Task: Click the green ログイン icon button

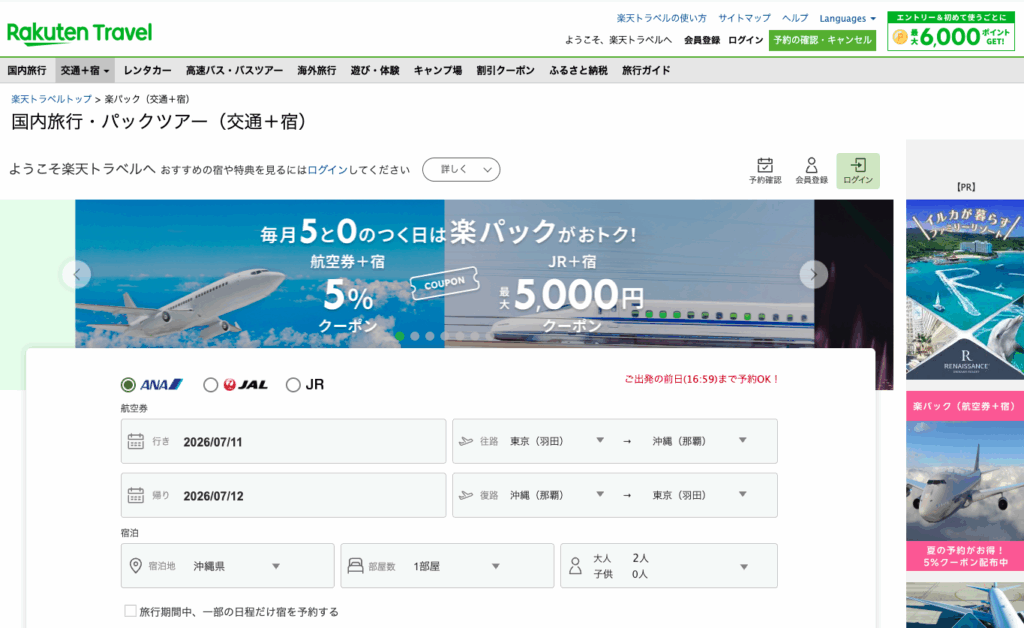Action: tap(857, 170)
